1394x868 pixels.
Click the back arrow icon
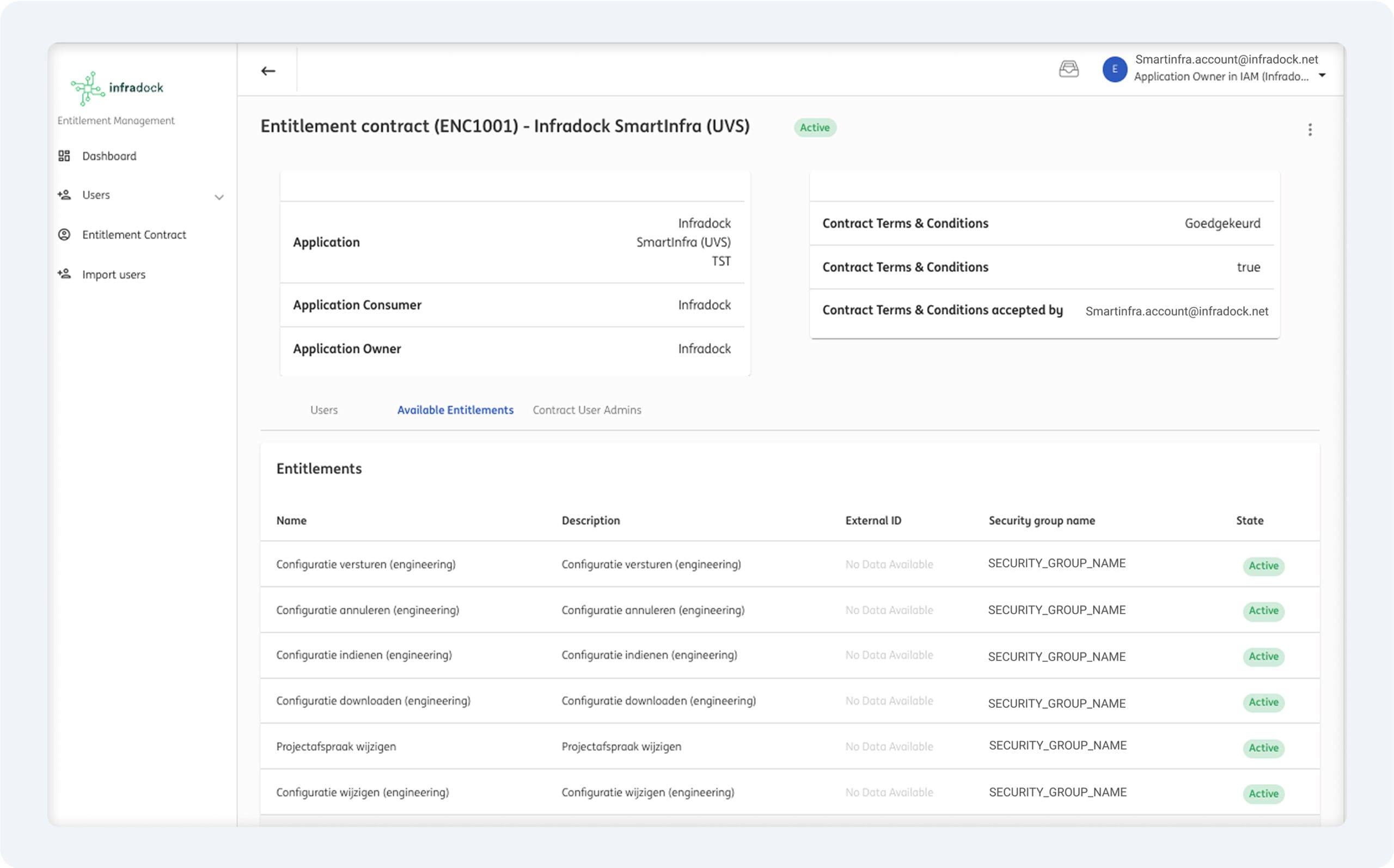point(268,71)
